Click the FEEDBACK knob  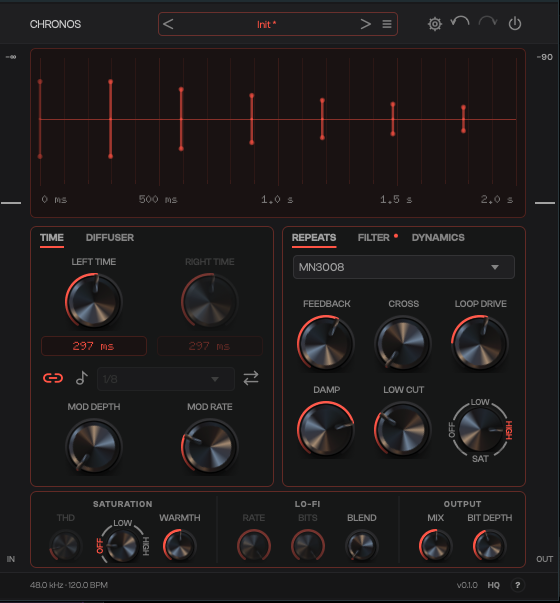[326, 343]
